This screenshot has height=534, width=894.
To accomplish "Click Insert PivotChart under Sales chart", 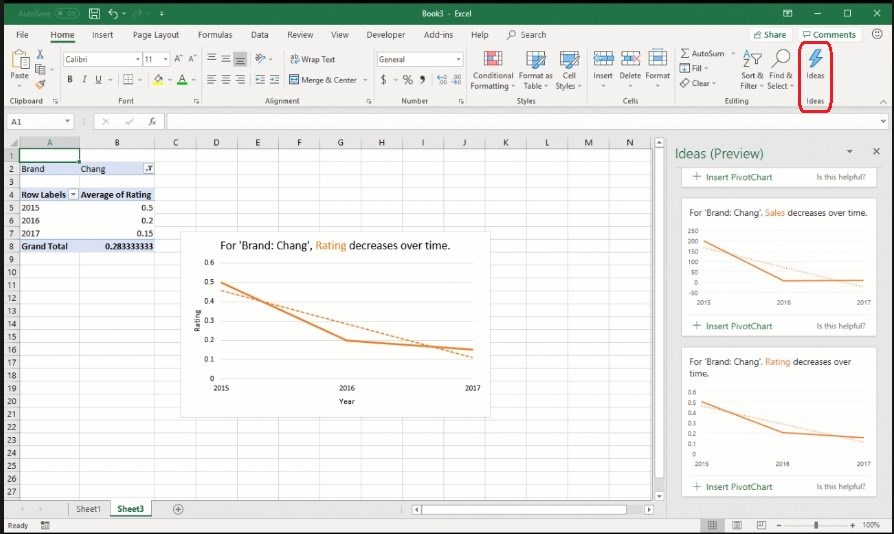I will (x=733, y=326).
